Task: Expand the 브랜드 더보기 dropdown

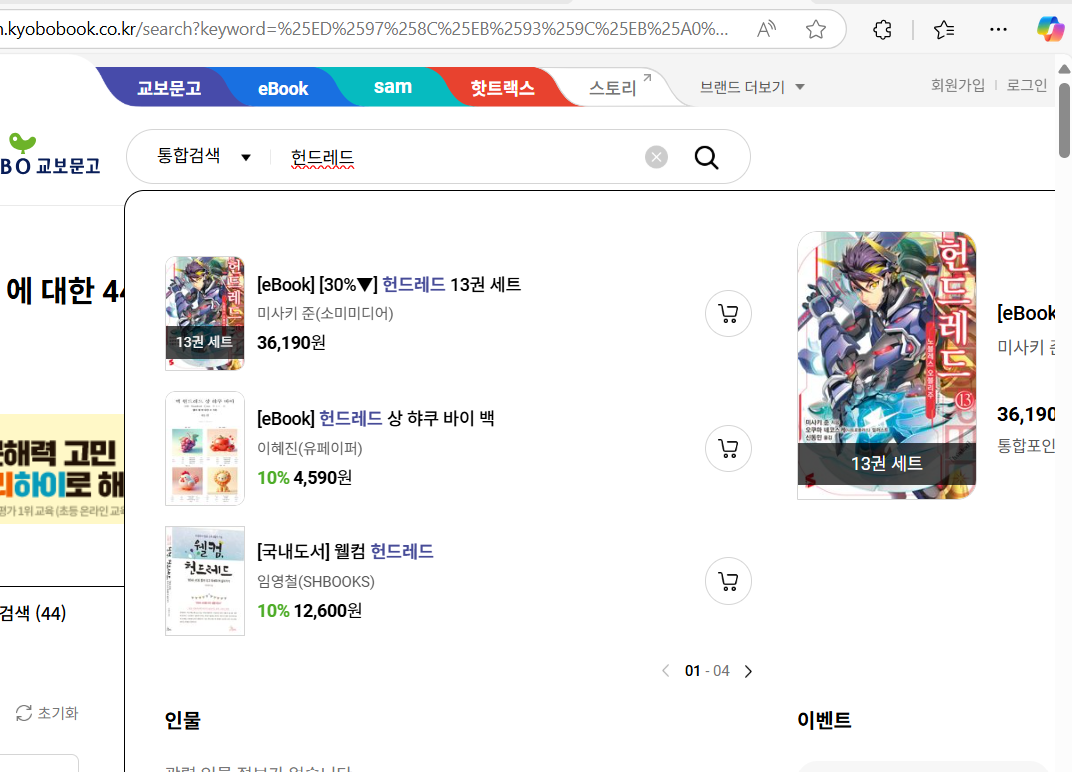Action: click(752, 87)
